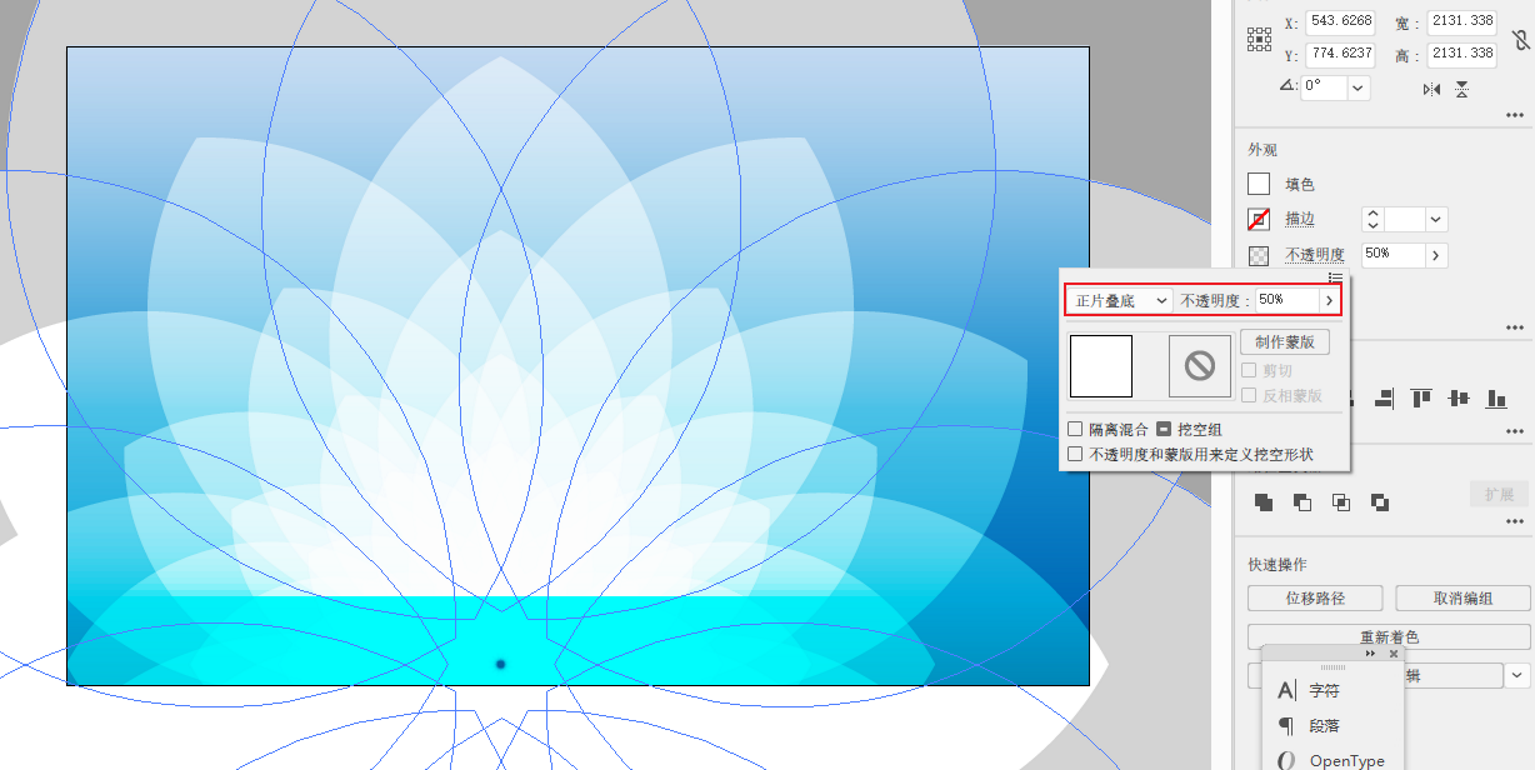This screenshot has width=1535, height=770.
Task: Click vertical align top icon
Action: pos(1421,399)
